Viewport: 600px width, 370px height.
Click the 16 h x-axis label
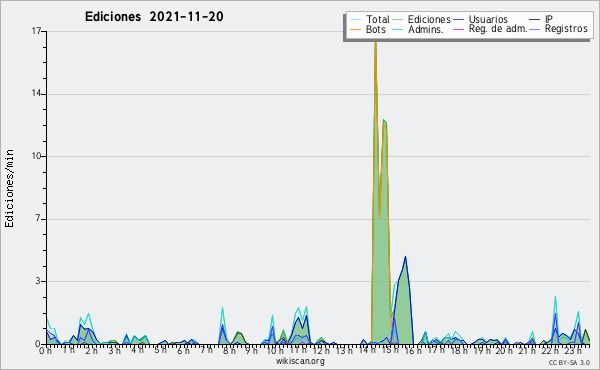tap(413, 350)
